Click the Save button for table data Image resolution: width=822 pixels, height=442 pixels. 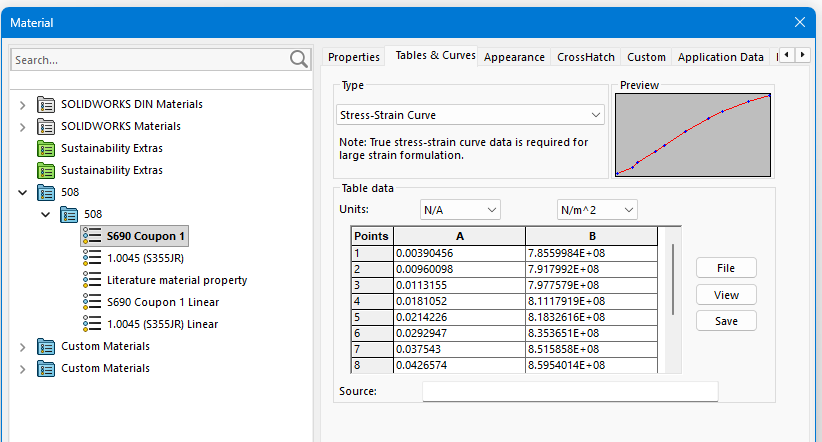726,321
